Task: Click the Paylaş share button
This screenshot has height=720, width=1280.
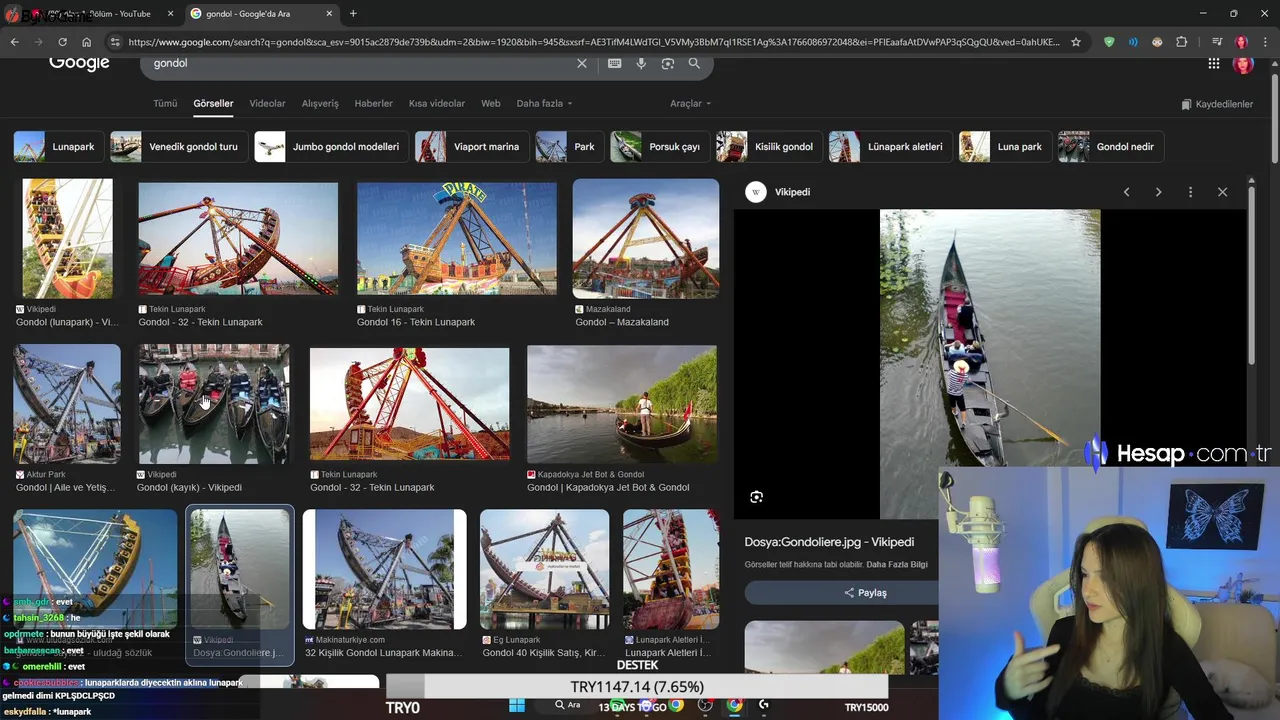Action: pyautogui.click(x=865, y=593)
